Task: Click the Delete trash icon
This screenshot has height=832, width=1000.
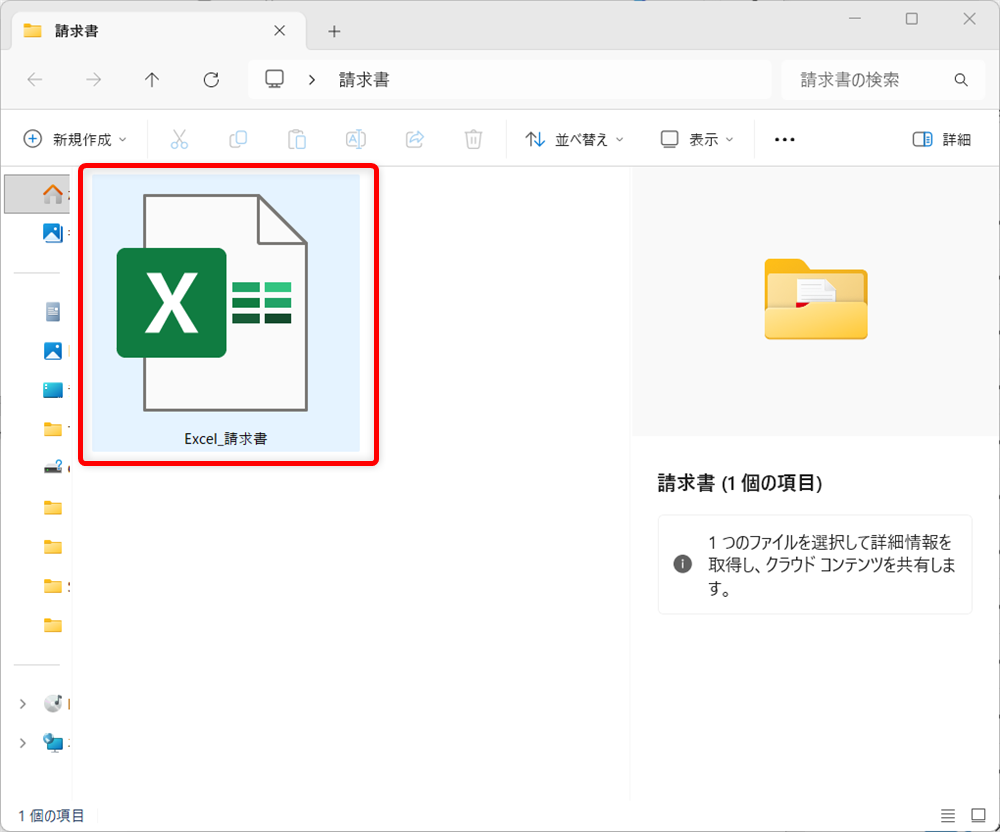Action: 473,139
